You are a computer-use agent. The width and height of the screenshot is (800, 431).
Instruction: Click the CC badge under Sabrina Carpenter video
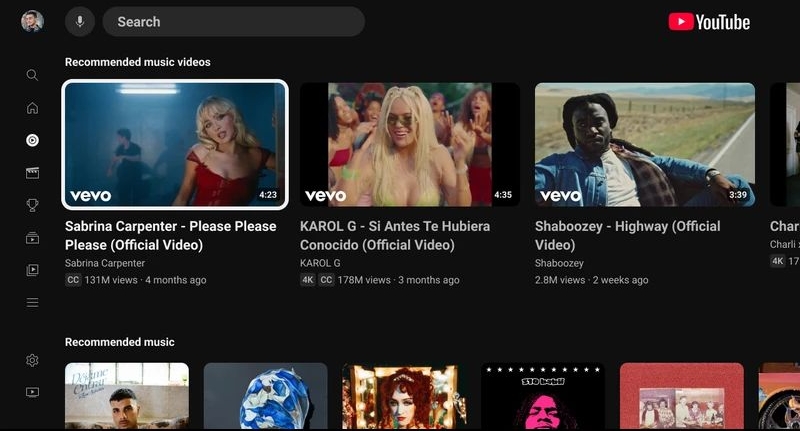pos(73,280)
